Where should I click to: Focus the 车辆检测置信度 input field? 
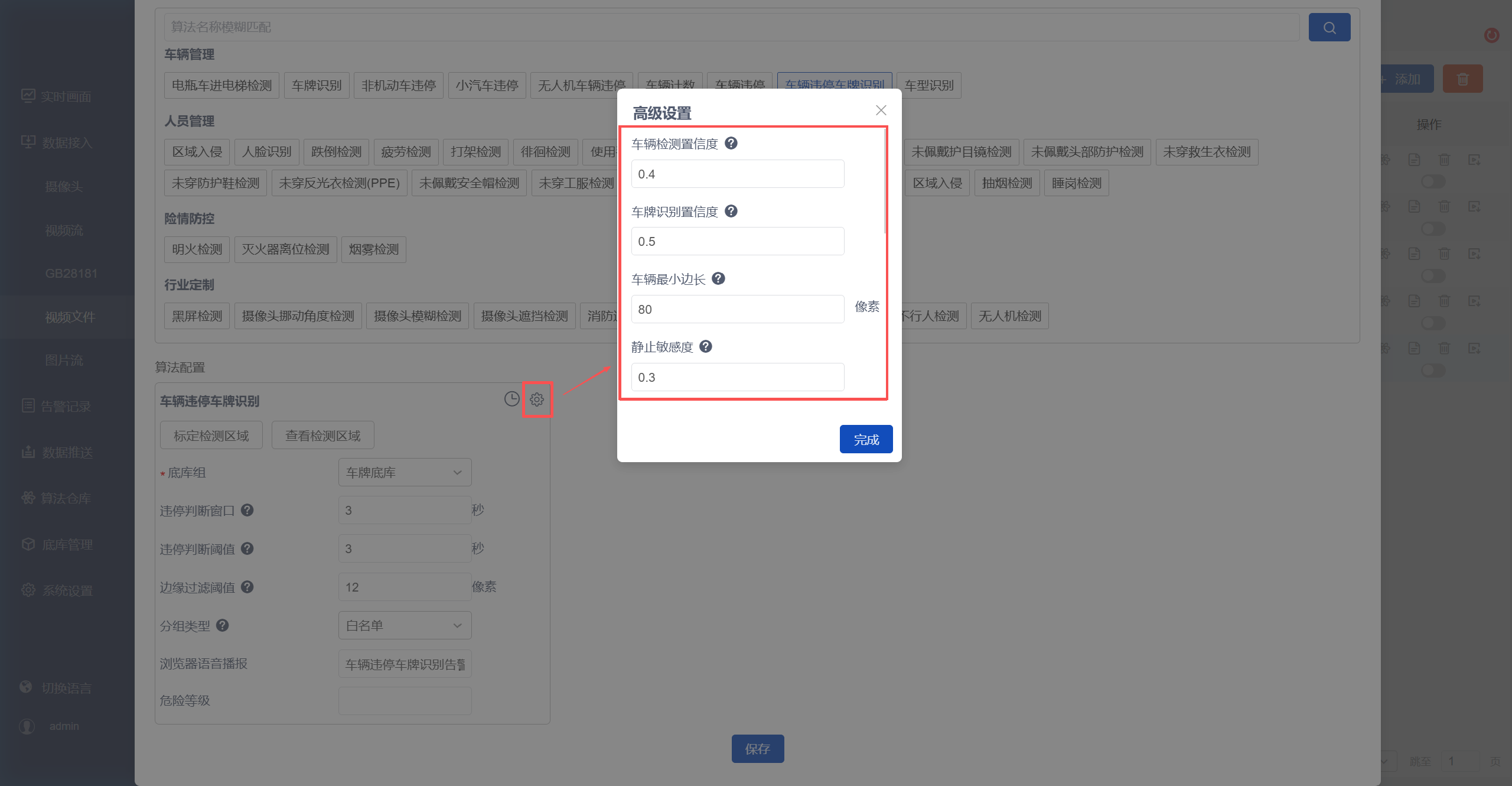click(738, 174)
